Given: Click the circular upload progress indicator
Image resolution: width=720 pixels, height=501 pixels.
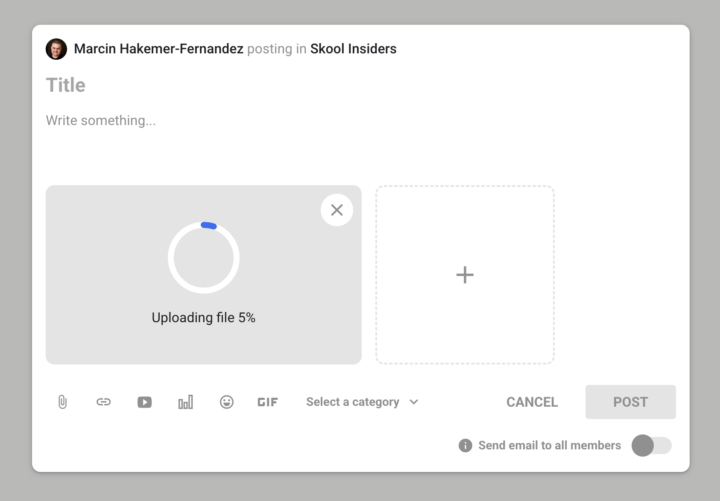Looking at the screenshot, I should (x=203, y=258).
